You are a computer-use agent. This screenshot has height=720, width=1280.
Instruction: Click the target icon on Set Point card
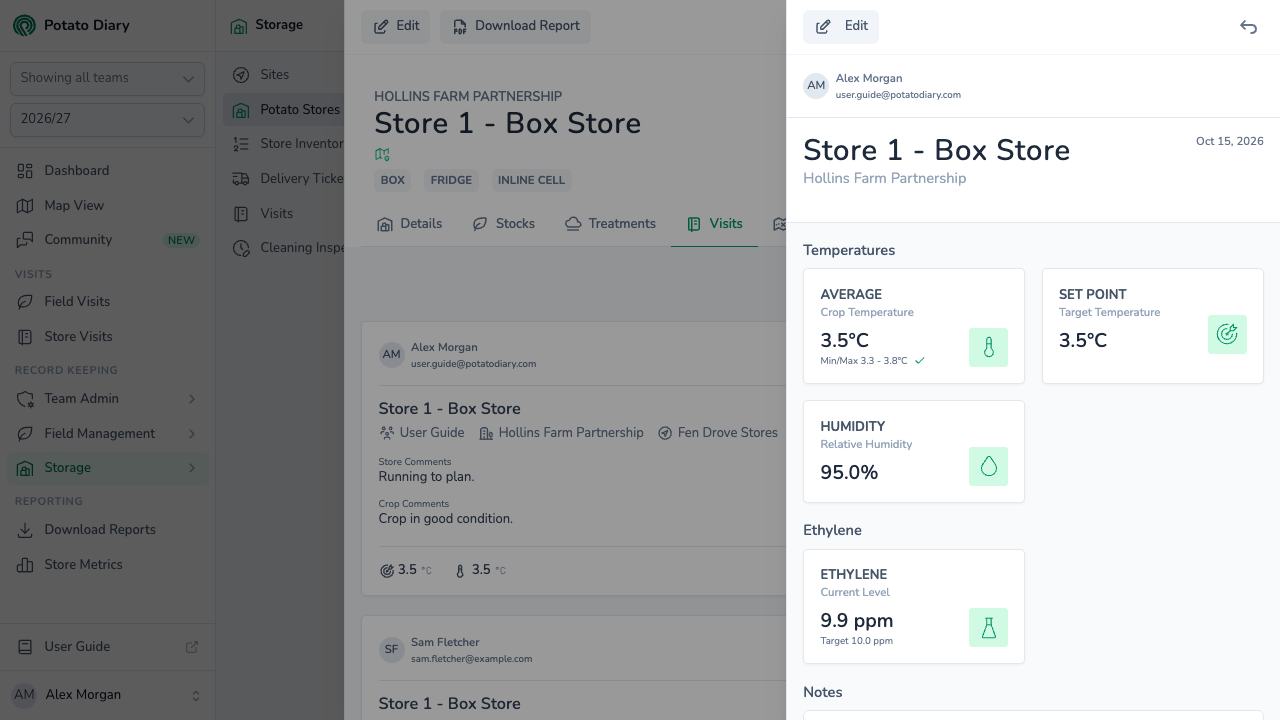[1227, 334]
